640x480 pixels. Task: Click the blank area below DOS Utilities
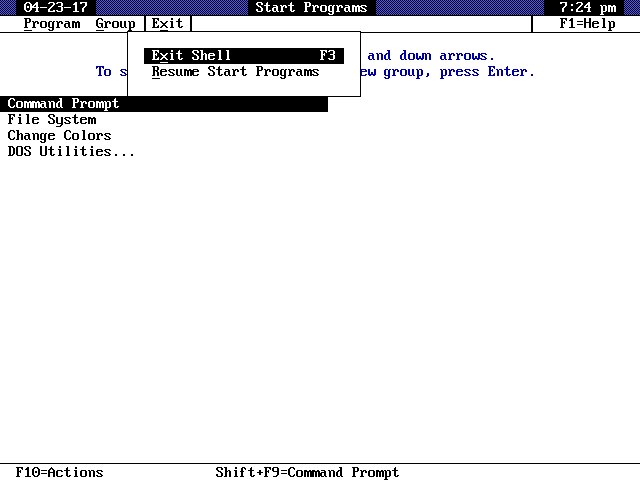tap(320, 300)
